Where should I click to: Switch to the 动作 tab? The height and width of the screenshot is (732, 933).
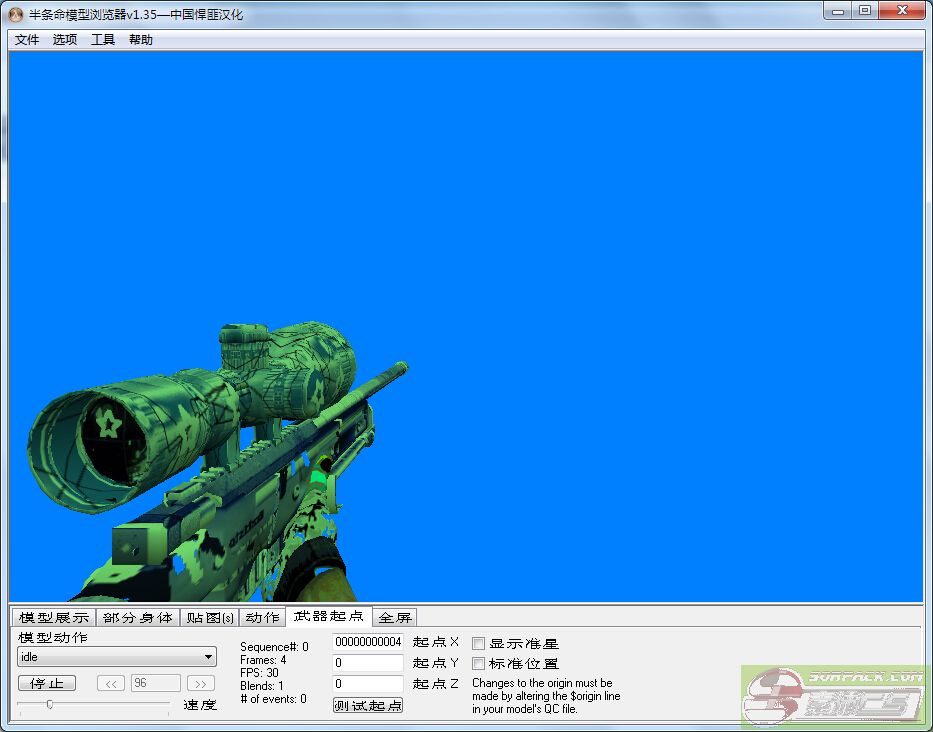click(263, 617)
